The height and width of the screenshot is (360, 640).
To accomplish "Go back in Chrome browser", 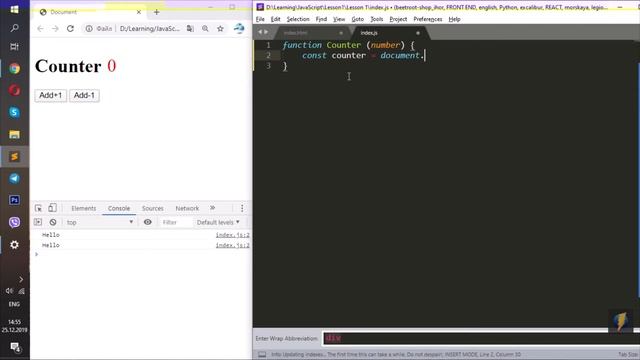I will coord(40,29).
